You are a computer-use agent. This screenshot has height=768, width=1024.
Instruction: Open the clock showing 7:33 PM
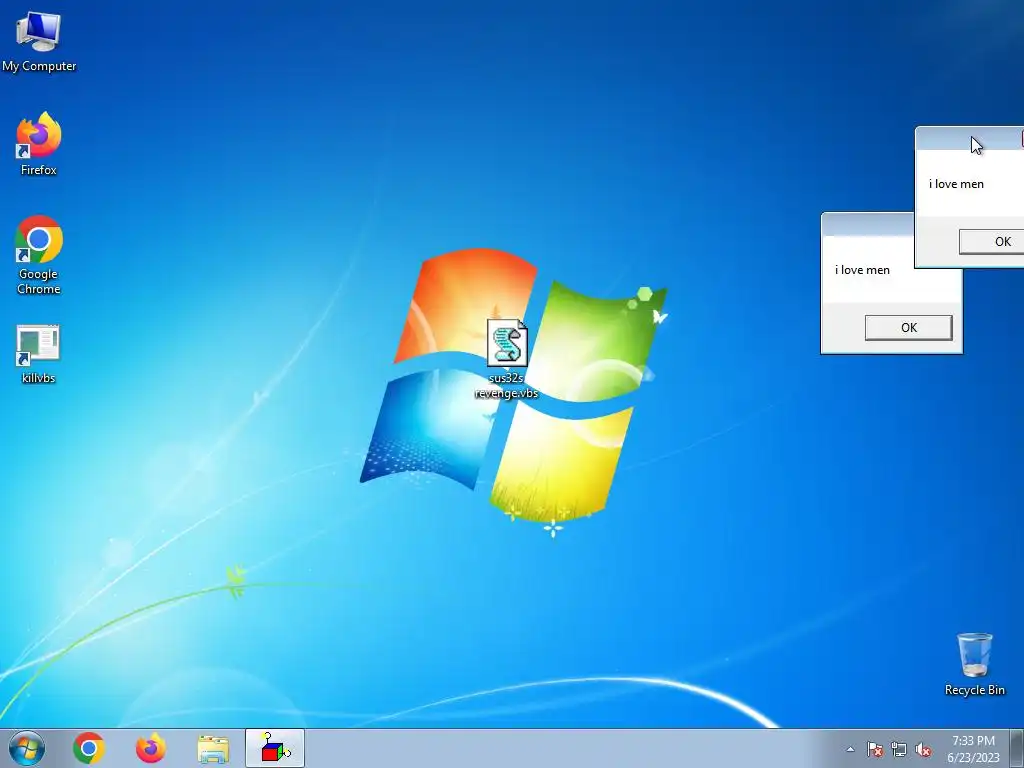point(974,749)
